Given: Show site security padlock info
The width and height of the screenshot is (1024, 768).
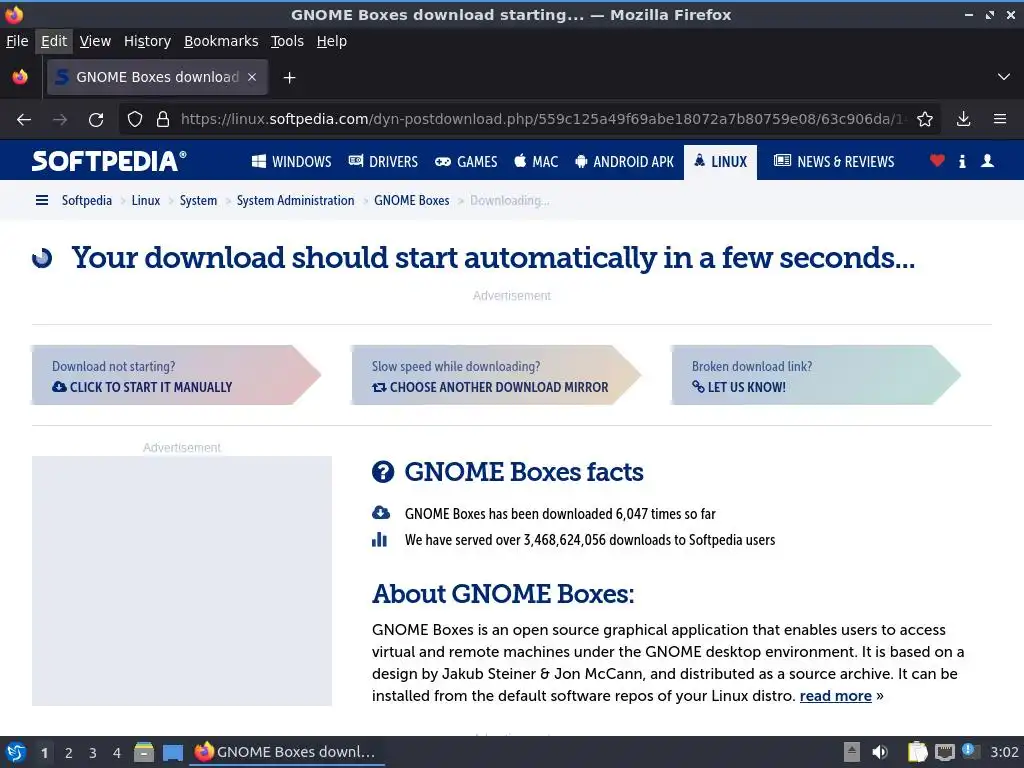Looking at the screenshot, I should (163, 120).
